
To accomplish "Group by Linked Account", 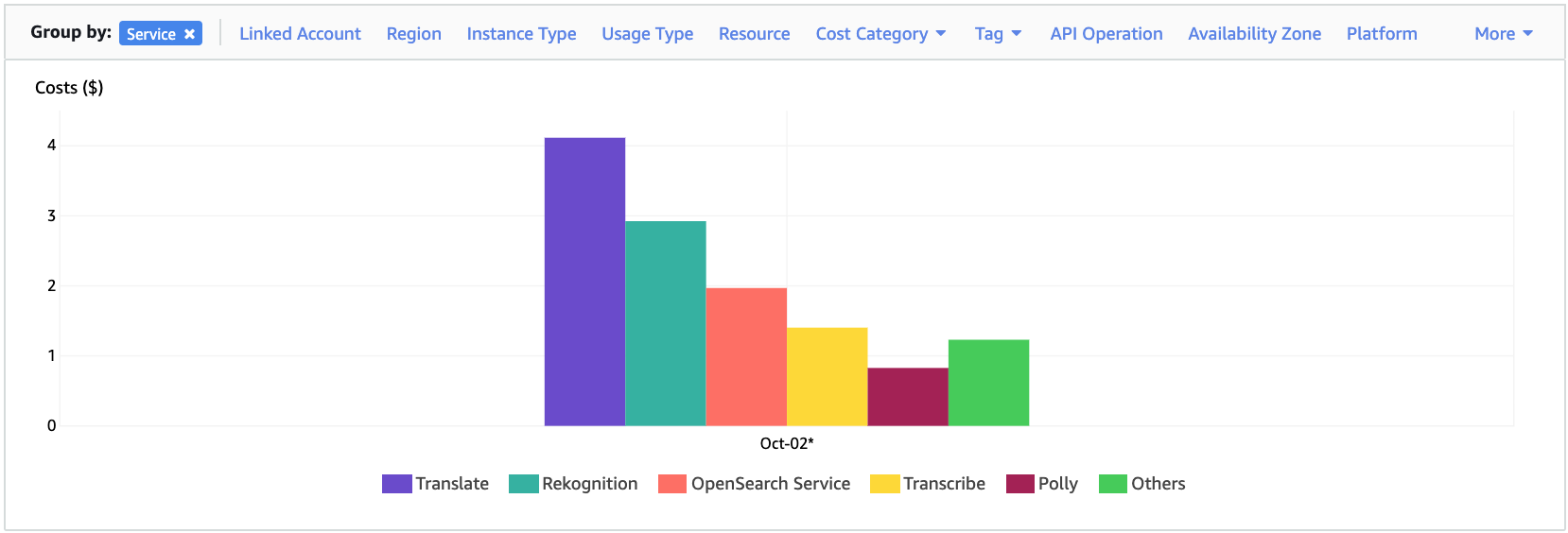I will point(300,34).
